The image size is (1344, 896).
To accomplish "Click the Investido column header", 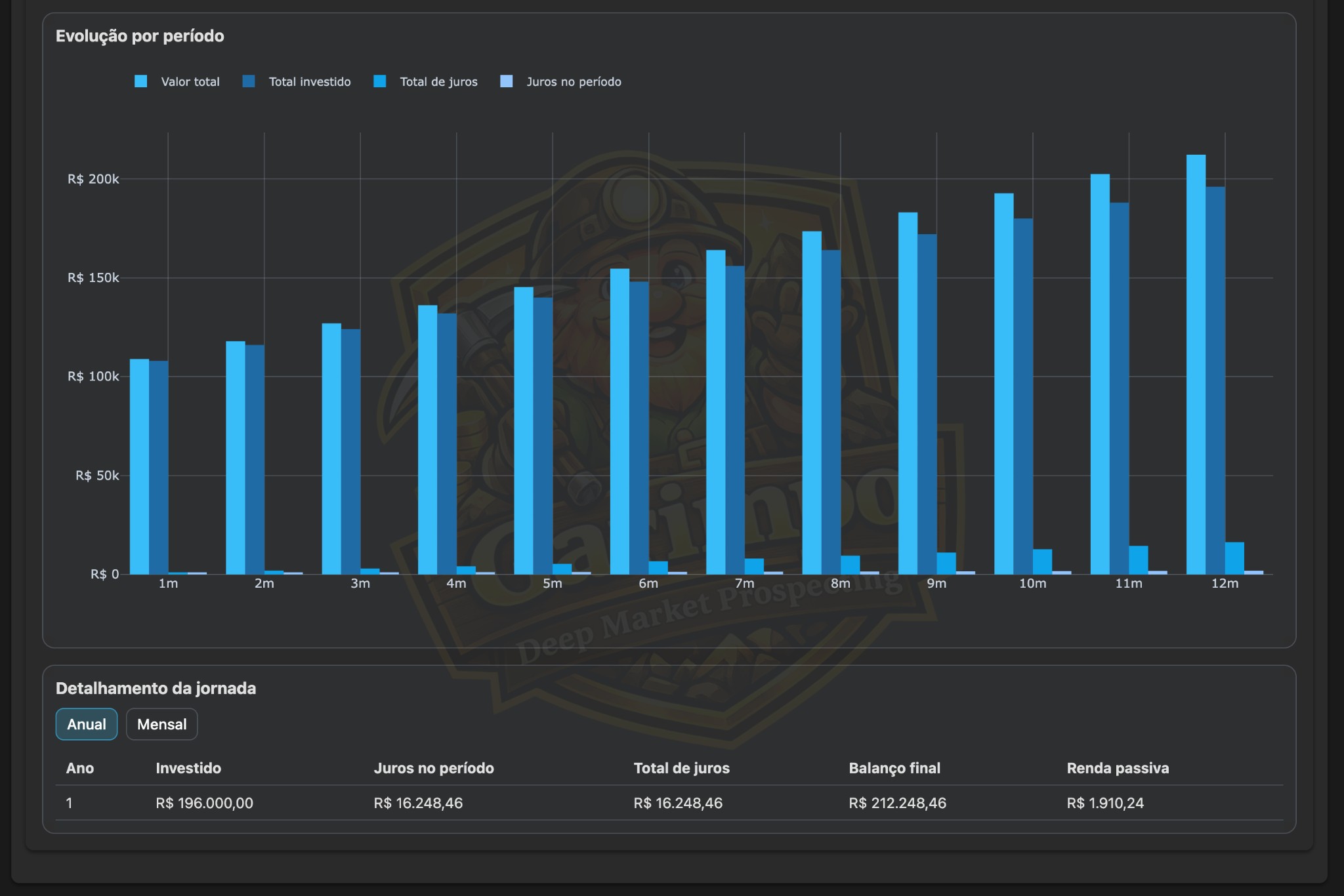I will click(x=188, y=768).
